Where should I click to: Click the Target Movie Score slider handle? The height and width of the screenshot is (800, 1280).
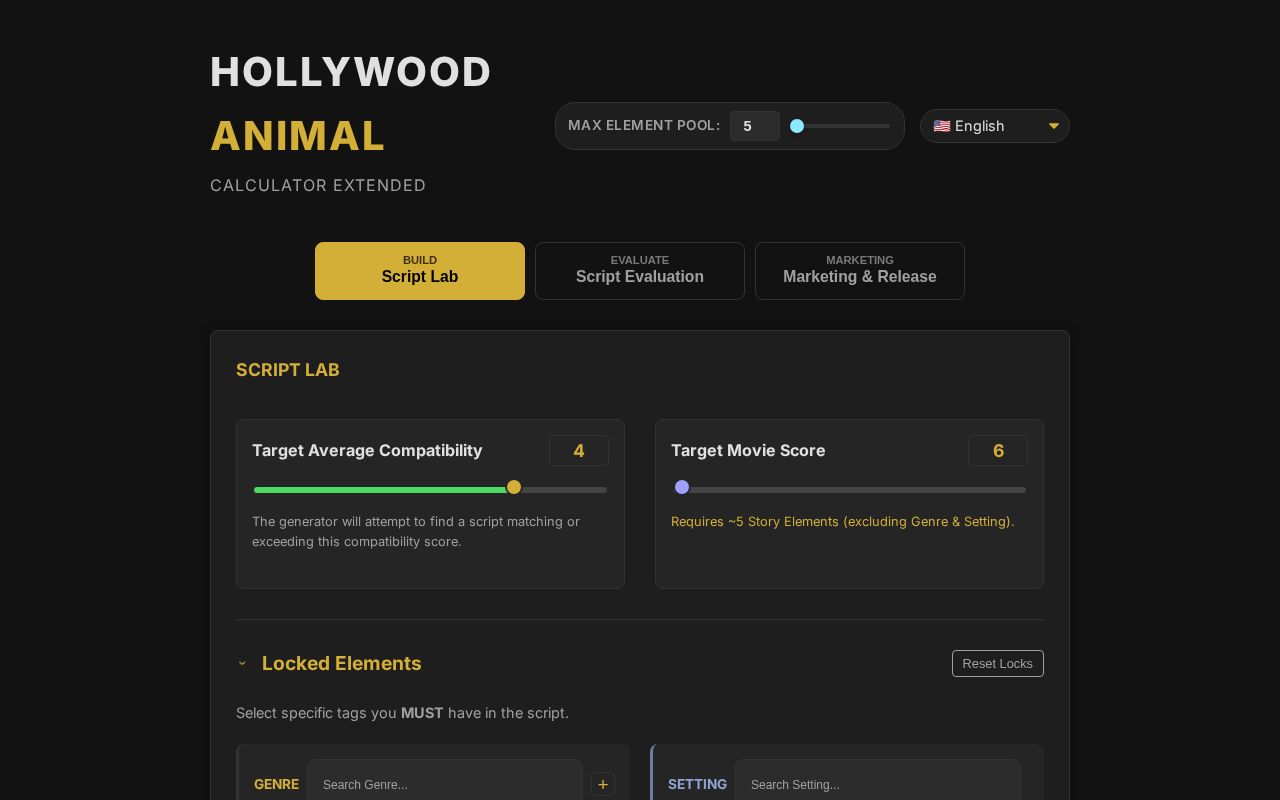682,487
